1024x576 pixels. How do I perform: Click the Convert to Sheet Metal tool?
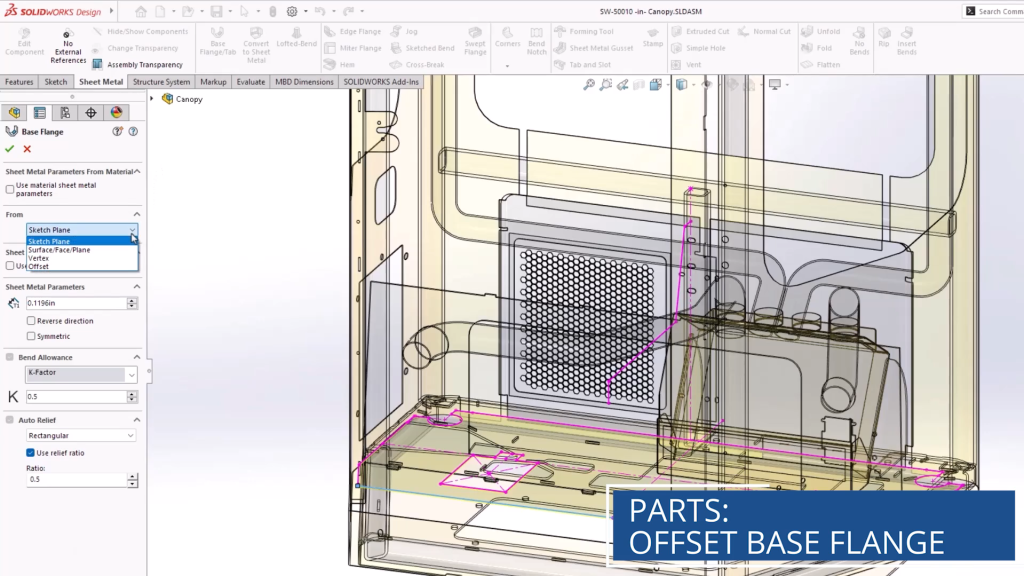pos(256,45)
